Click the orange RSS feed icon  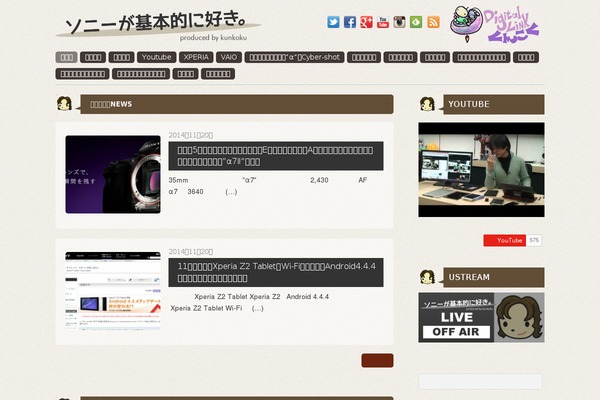[433, 22]
